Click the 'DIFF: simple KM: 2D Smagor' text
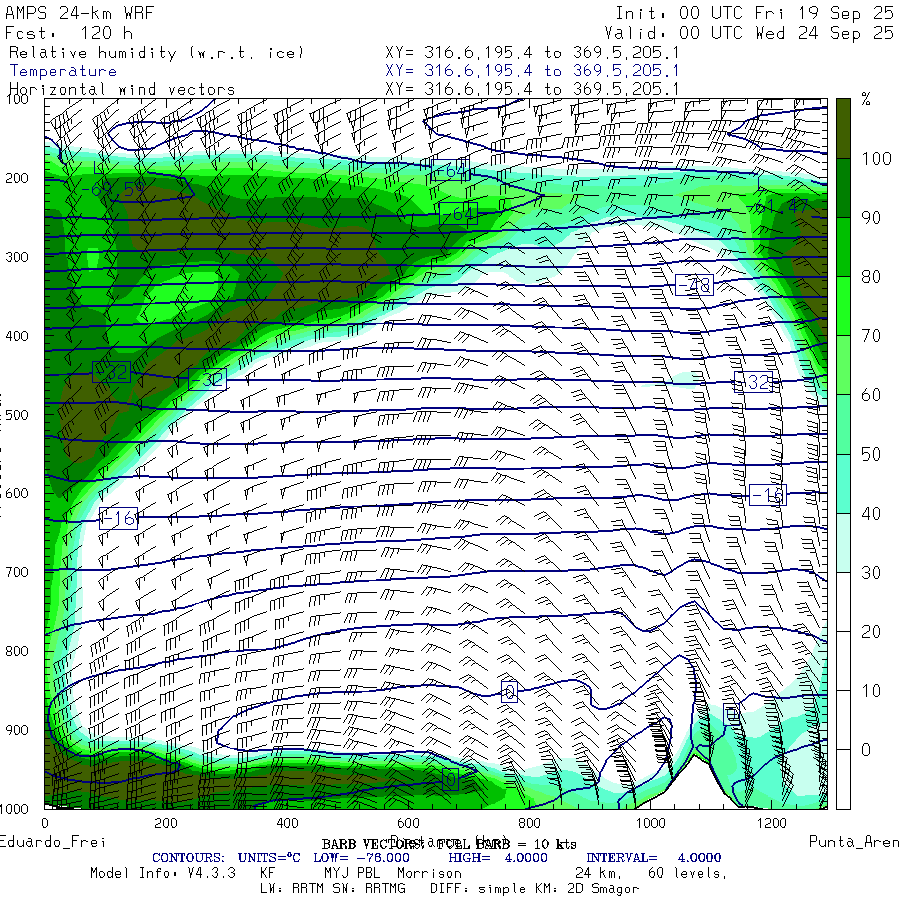Image resolution: width=900 pixels, height=900 pixels. tap(534, 889)
